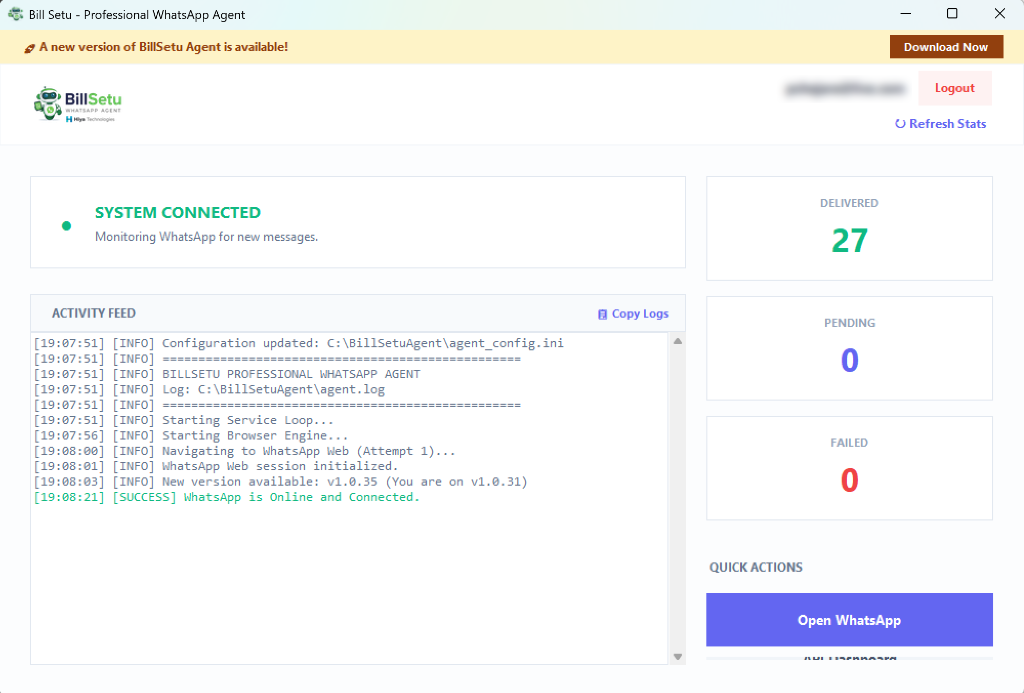Click the 'Monitoring WhatsApp for new messages' text
The width and height of the screenshot is (1024, 693).
(x=206, y=236)
